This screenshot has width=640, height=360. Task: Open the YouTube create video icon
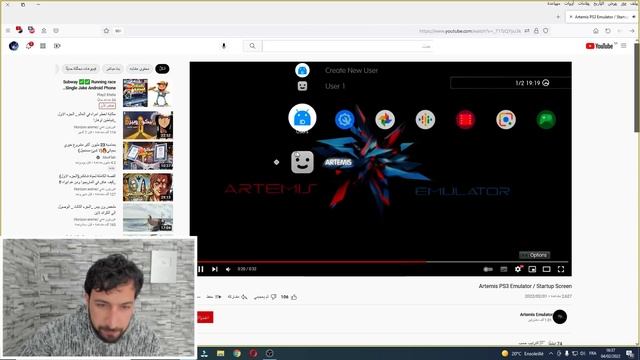pyautogui.click(x=57, y=46)
